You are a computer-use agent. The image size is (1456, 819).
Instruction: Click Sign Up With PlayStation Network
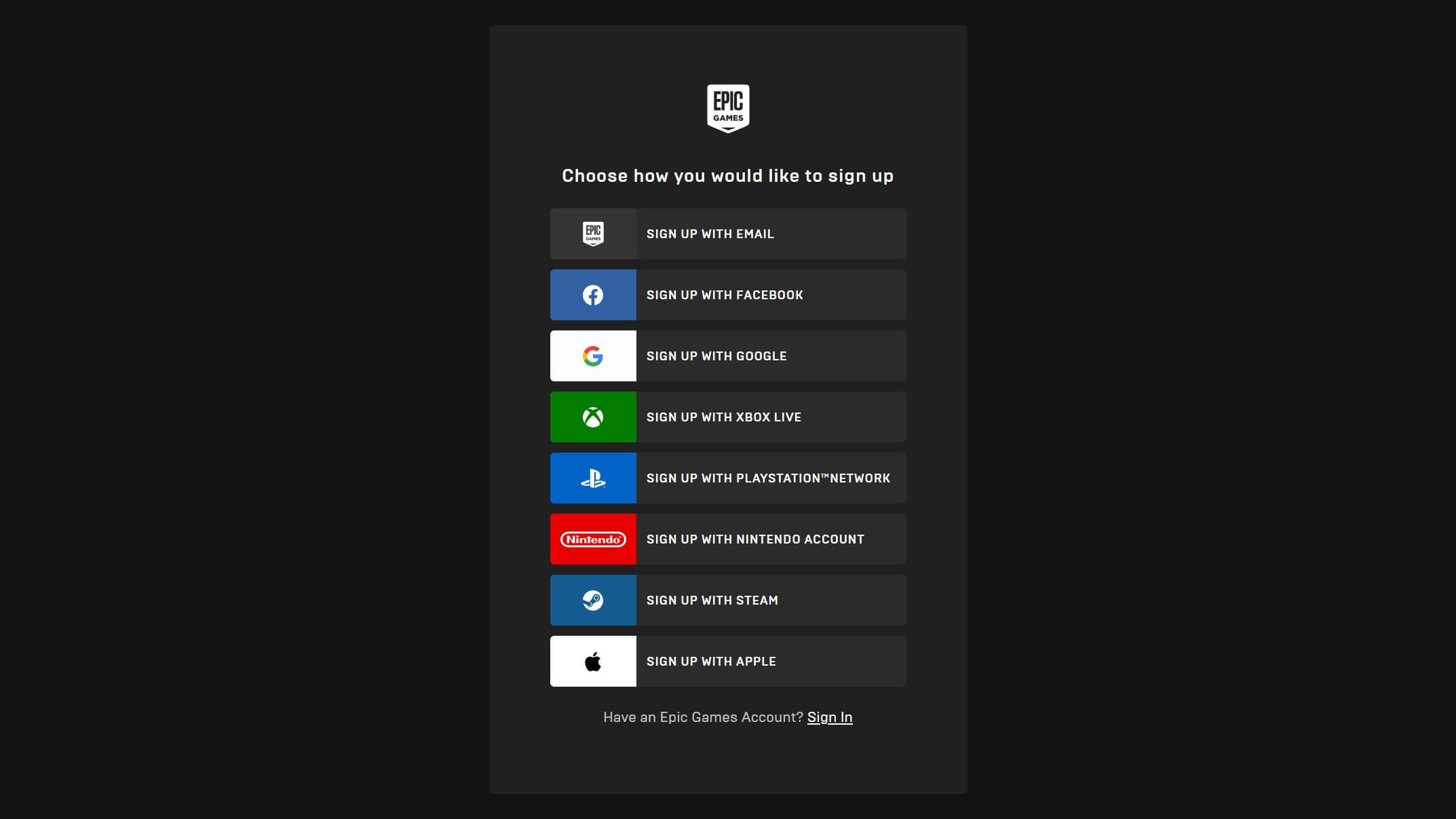pos(728,478)
